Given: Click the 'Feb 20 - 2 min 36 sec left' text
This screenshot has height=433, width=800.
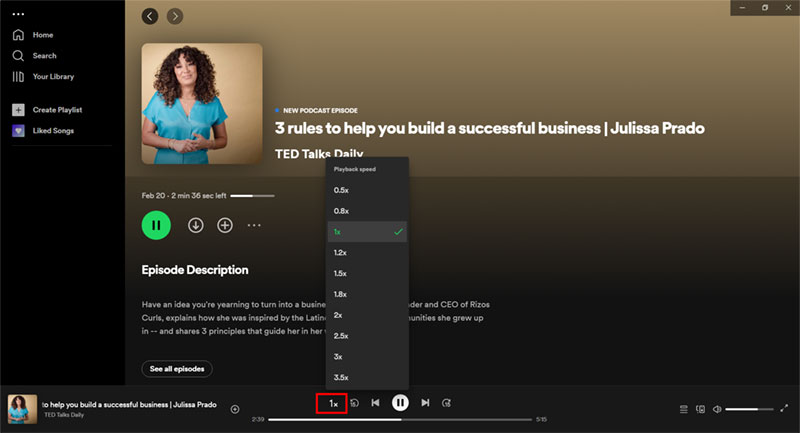Looking at the screenshot, I should (184, 195).
